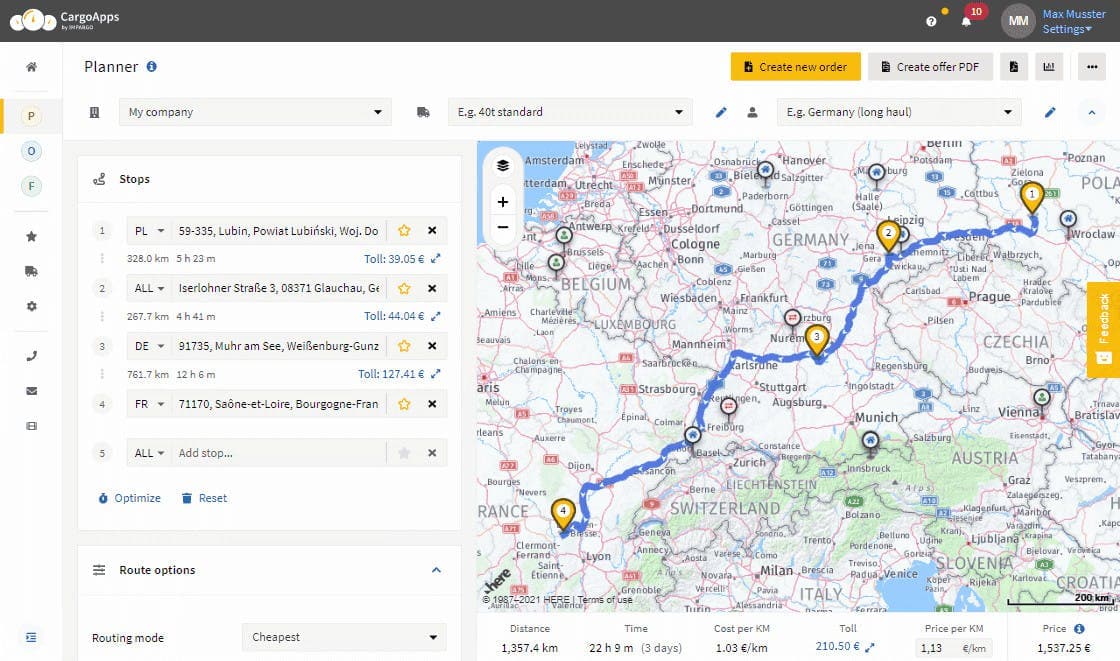Expand the 40t standard vehicle dropdown
Viewport: 1120px width, 661px height.
[570, 112]
